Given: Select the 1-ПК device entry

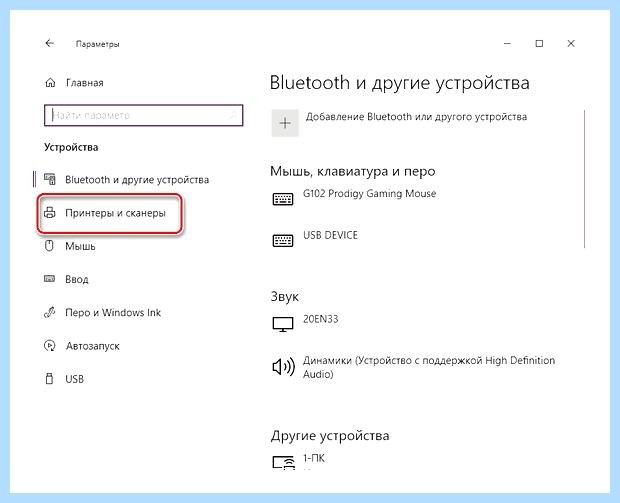Looking at the screenshot, I should [314, 458].
